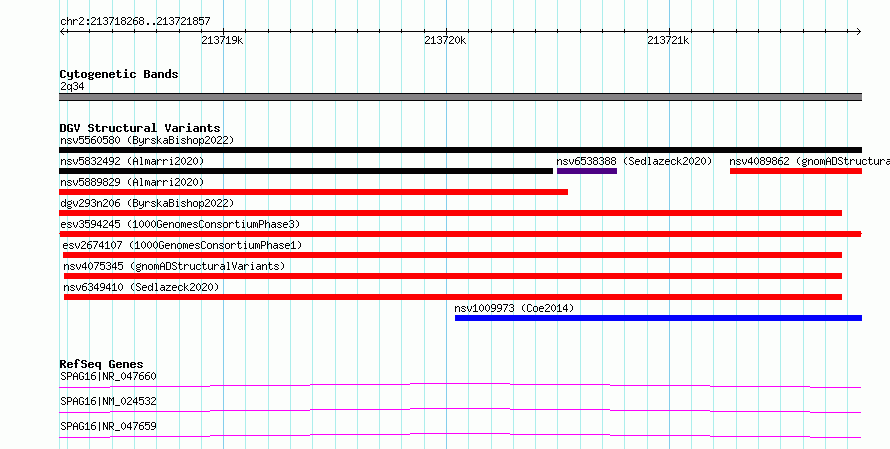The width and height of the screenshot is (890, 449).
Task: Click the 213719k ruler tick label
Action: coord(222,40)
